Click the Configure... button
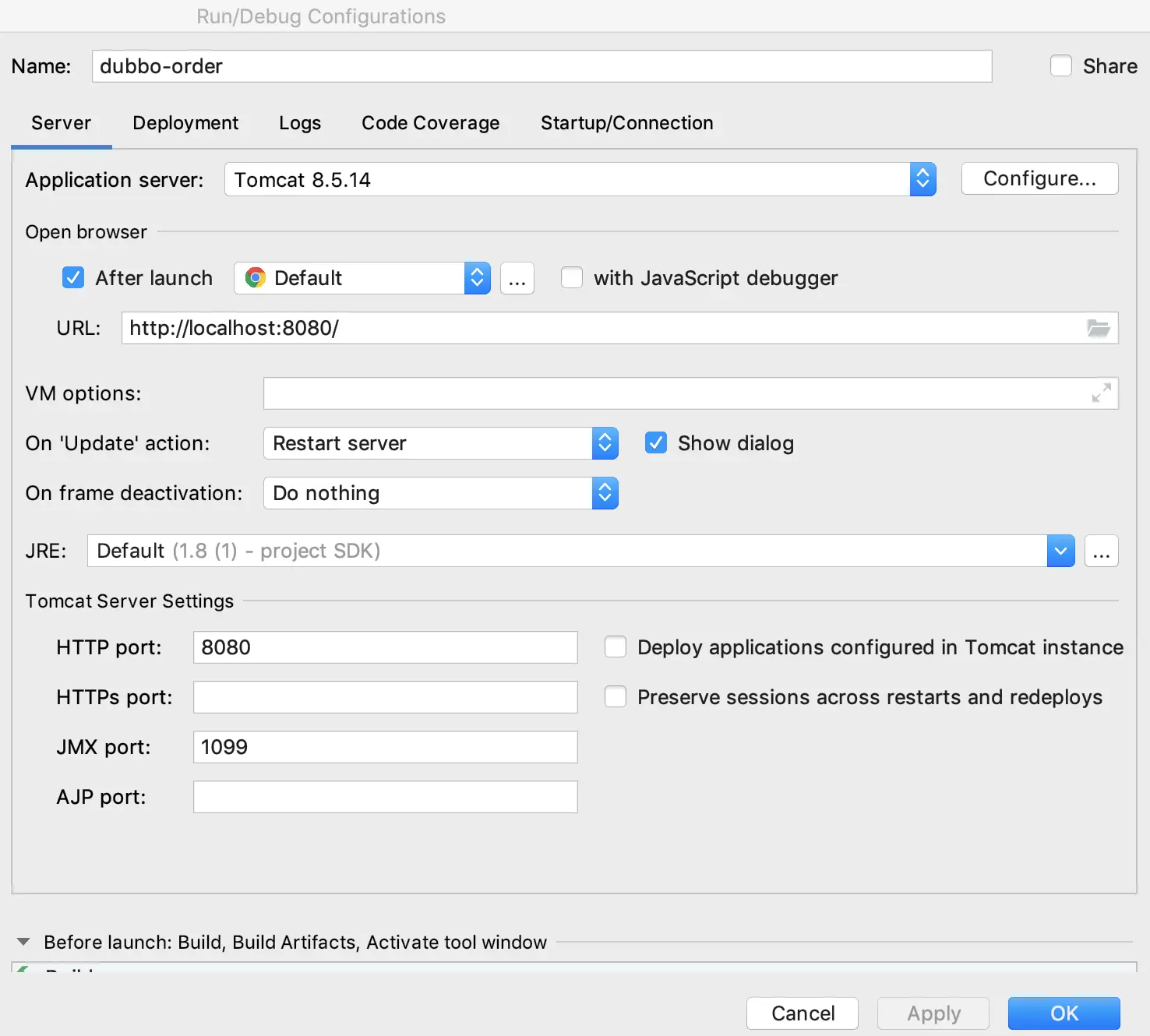This screenshot has width=1150, height=1036. click(x=1039, y=179)
